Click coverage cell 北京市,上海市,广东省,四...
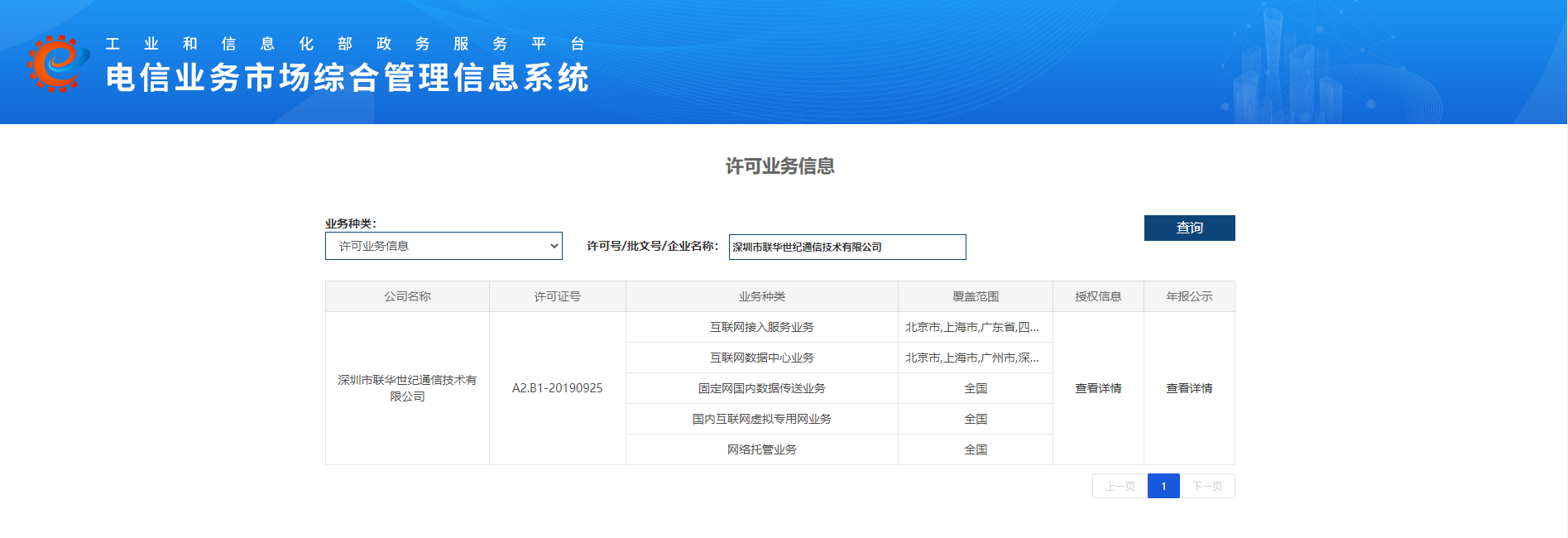 click(976, 327)
